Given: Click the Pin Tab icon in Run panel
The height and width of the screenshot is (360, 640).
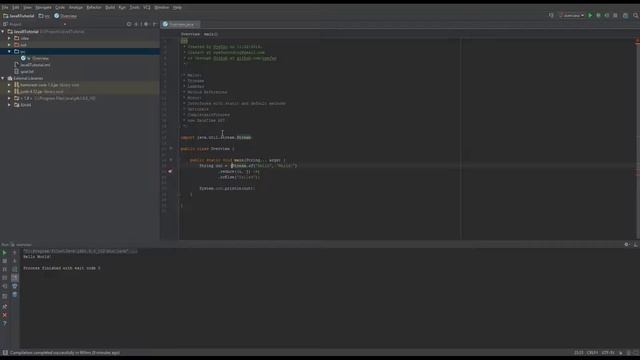Looking at the screenshot, I should coord(4,307).
